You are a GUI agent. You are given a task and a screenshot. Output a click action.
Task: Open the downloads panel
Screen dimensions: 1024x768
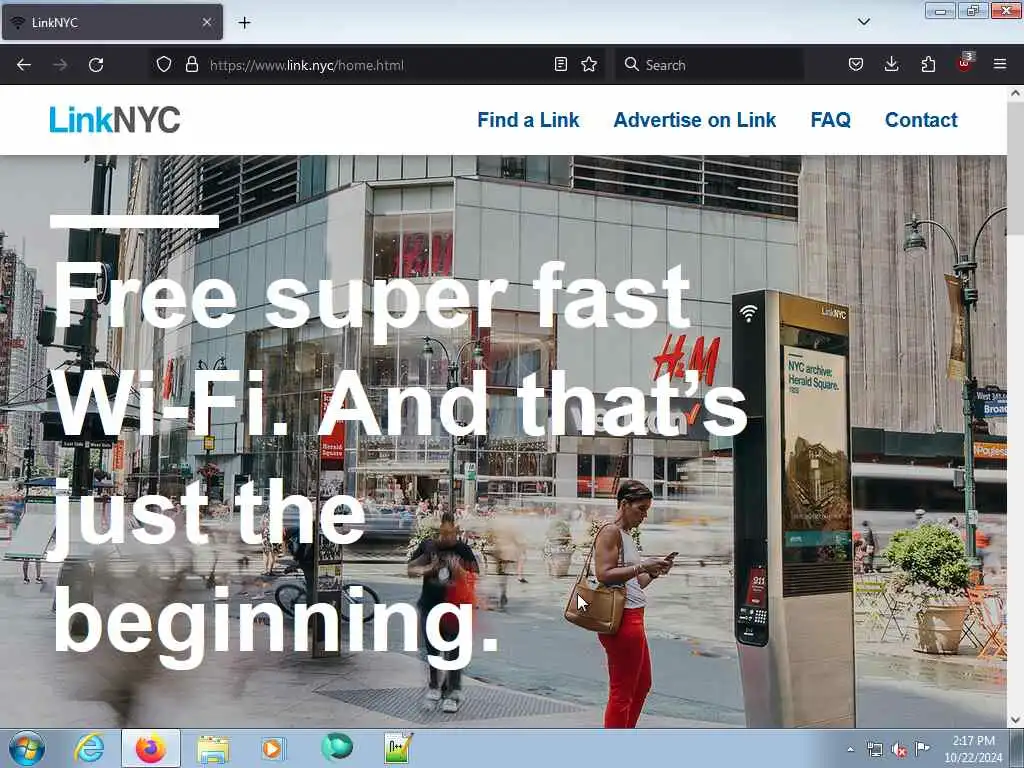point(891,65)
